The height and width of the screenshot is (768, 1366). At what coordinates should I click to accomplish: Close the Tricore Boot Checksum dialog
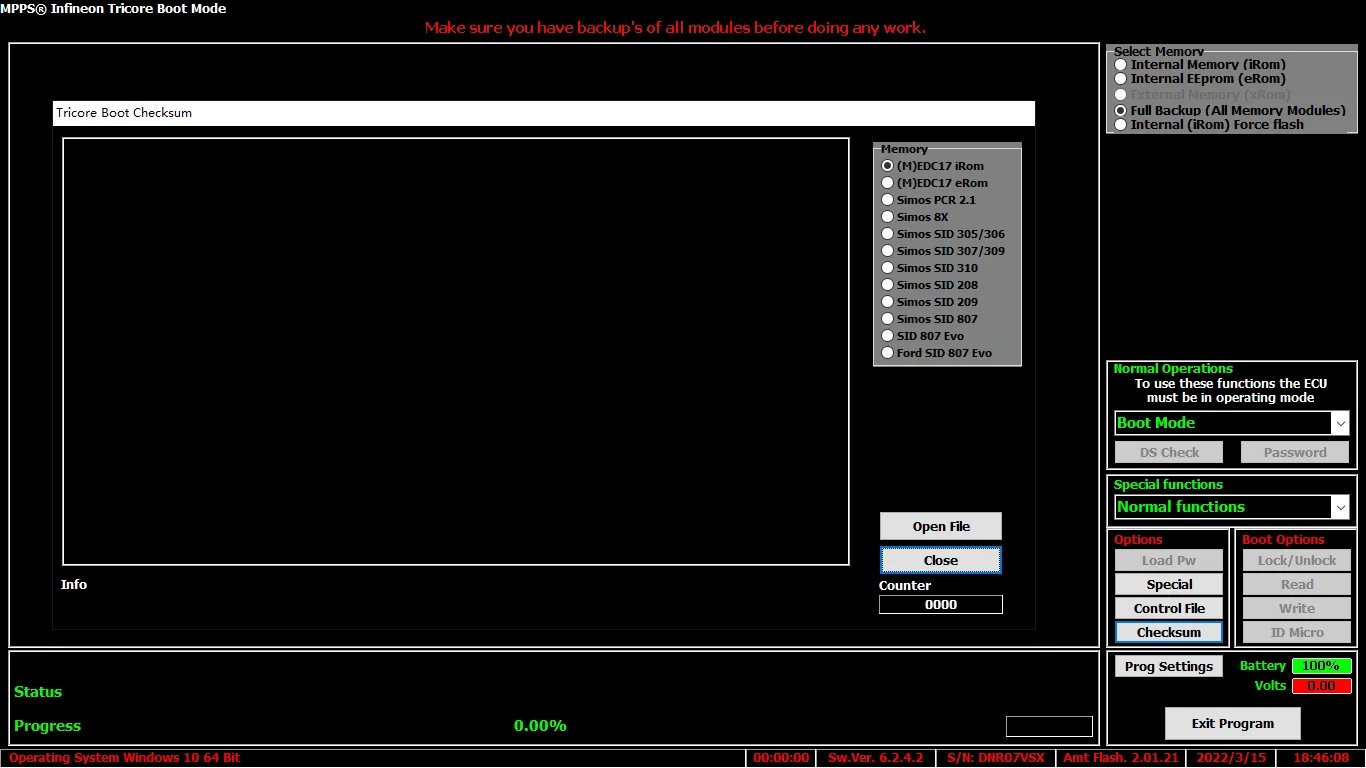pyautogui.click(x=940, y=561)
